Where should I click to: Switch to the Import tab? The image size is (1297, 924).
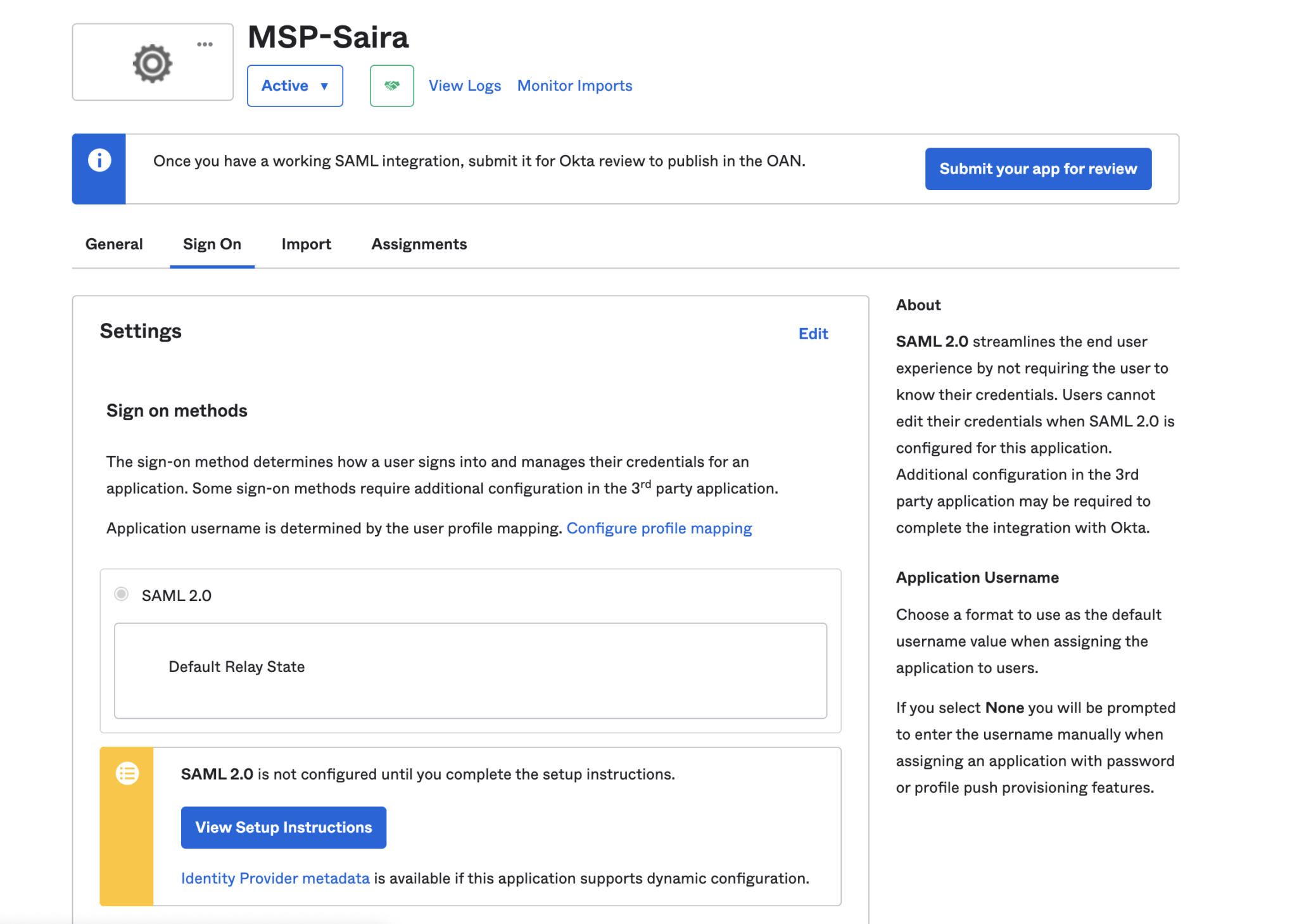click(x=306, y=244)
